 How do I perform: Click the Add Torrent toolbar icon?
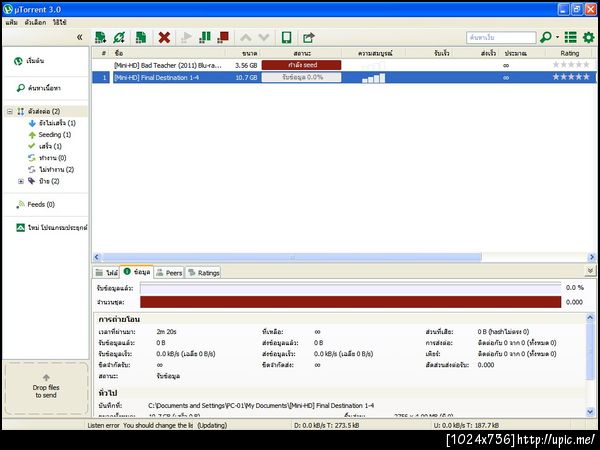101,37
